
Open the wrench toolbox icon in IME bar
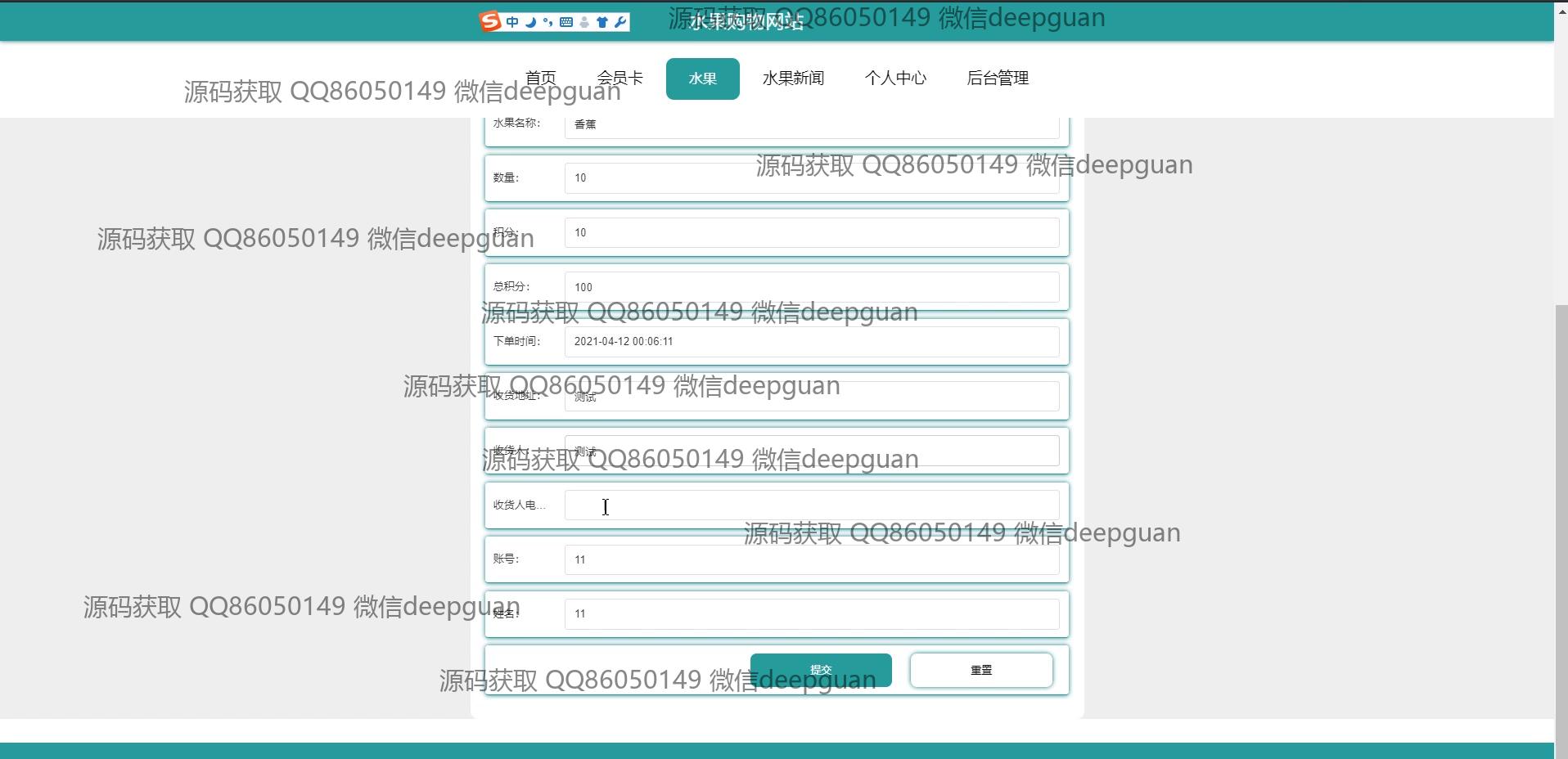click(x=620, y=22)
